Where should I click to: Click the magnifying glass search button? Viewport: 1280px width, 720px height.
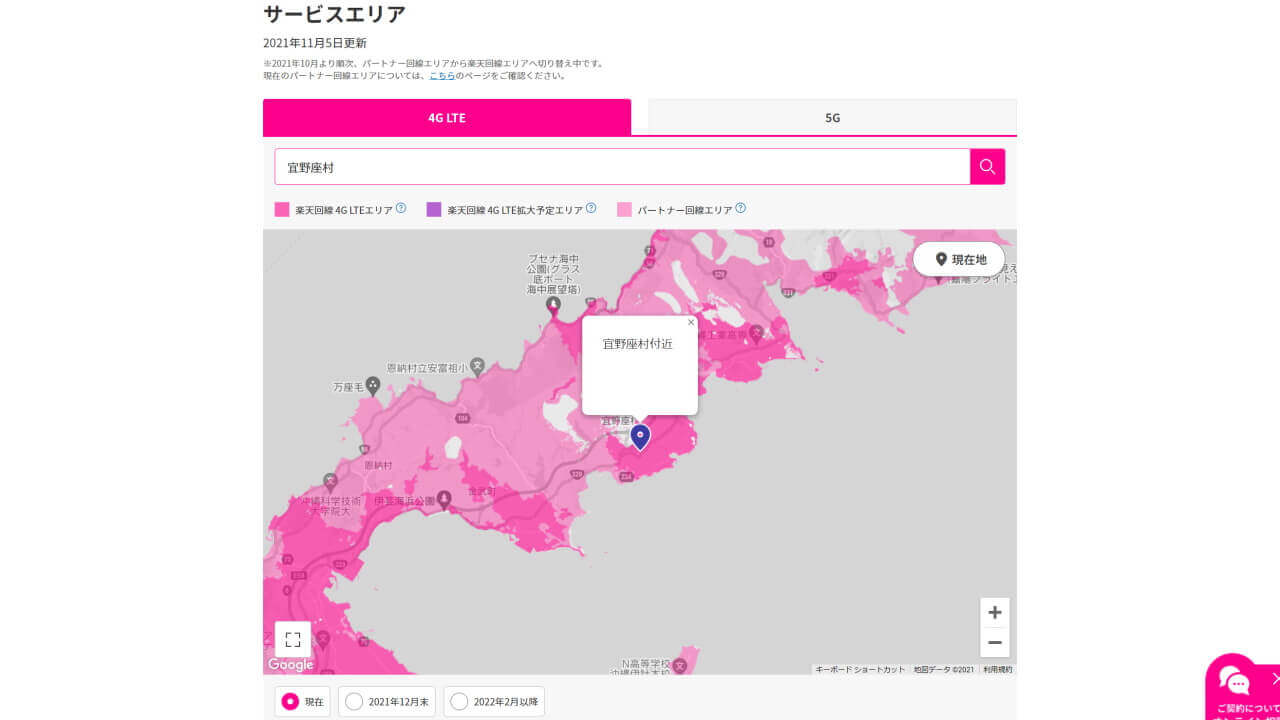[x=987, y=167]
